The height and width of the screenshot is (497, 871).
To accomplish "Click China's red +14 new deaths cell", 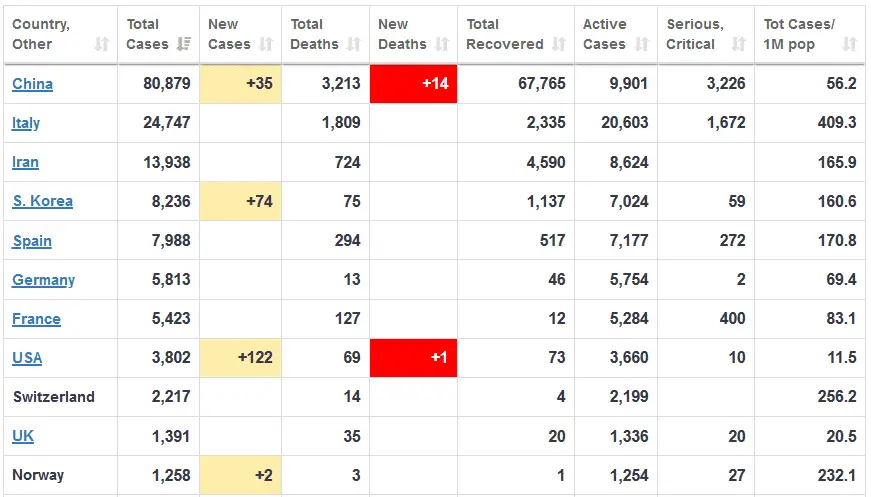I will click(413, 84).
